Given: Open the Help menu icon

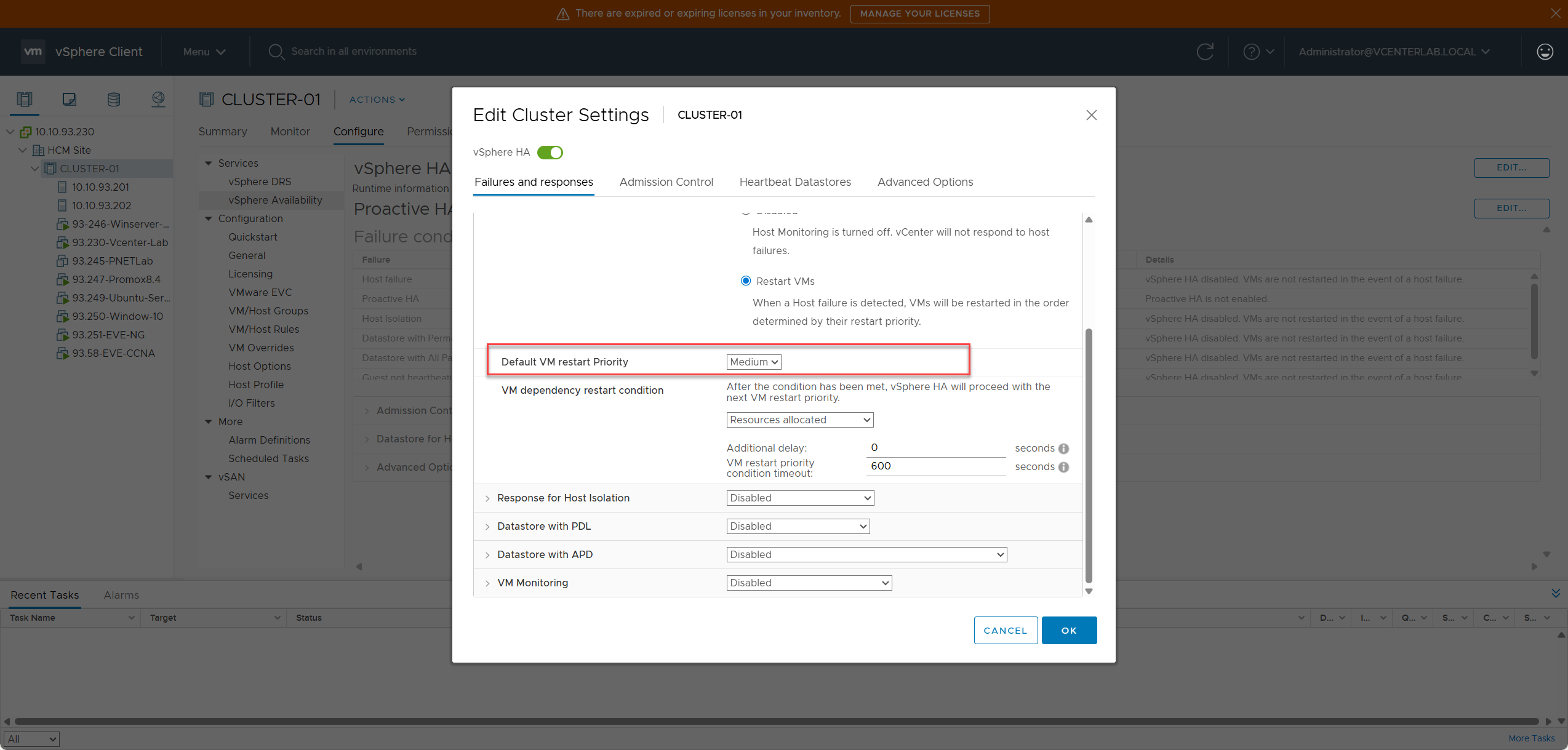Looking at the screenshot, I should pos(1253,52).
